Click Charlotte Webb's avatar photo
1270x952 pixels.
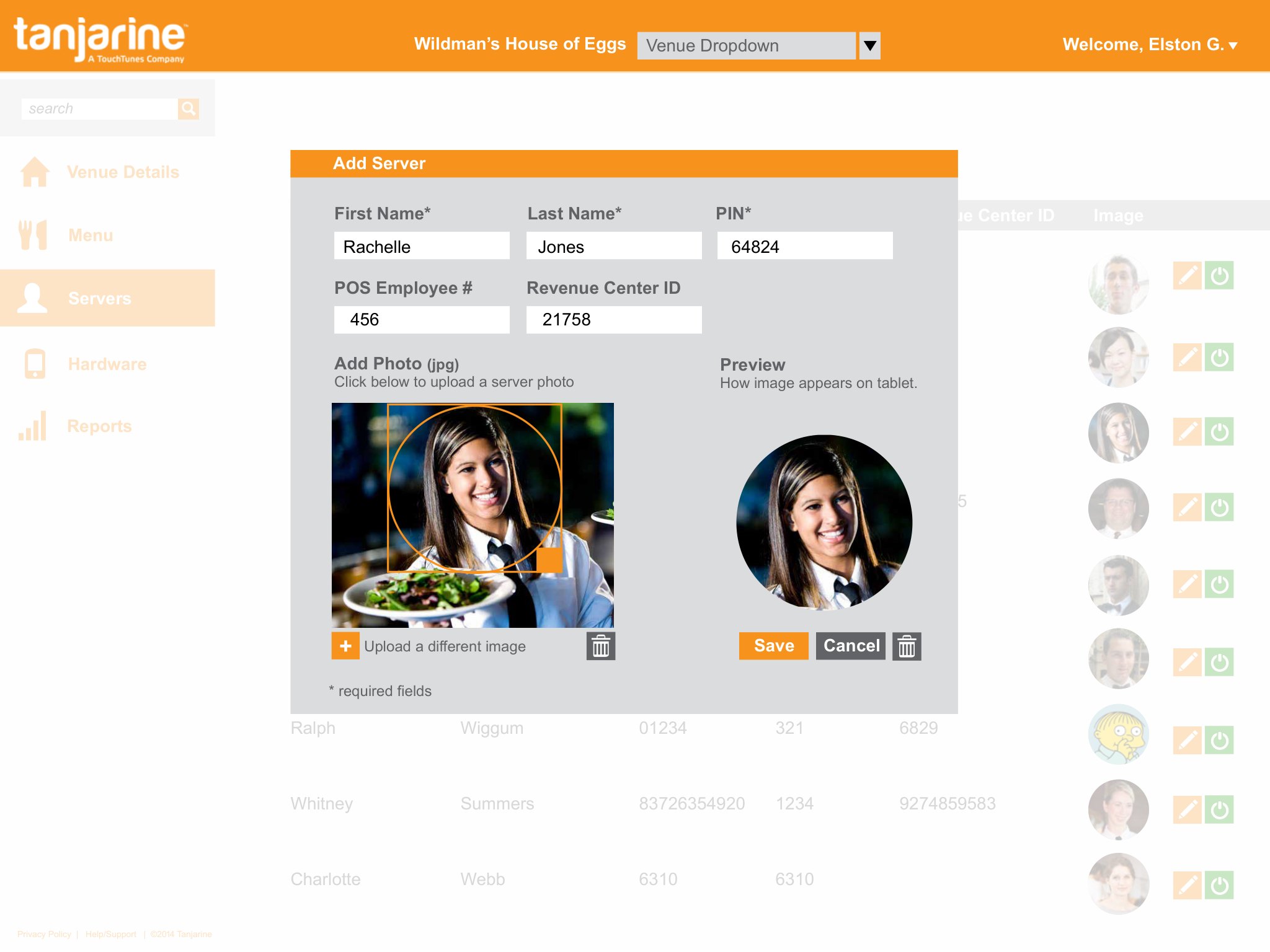click(x=1119, y=884)
